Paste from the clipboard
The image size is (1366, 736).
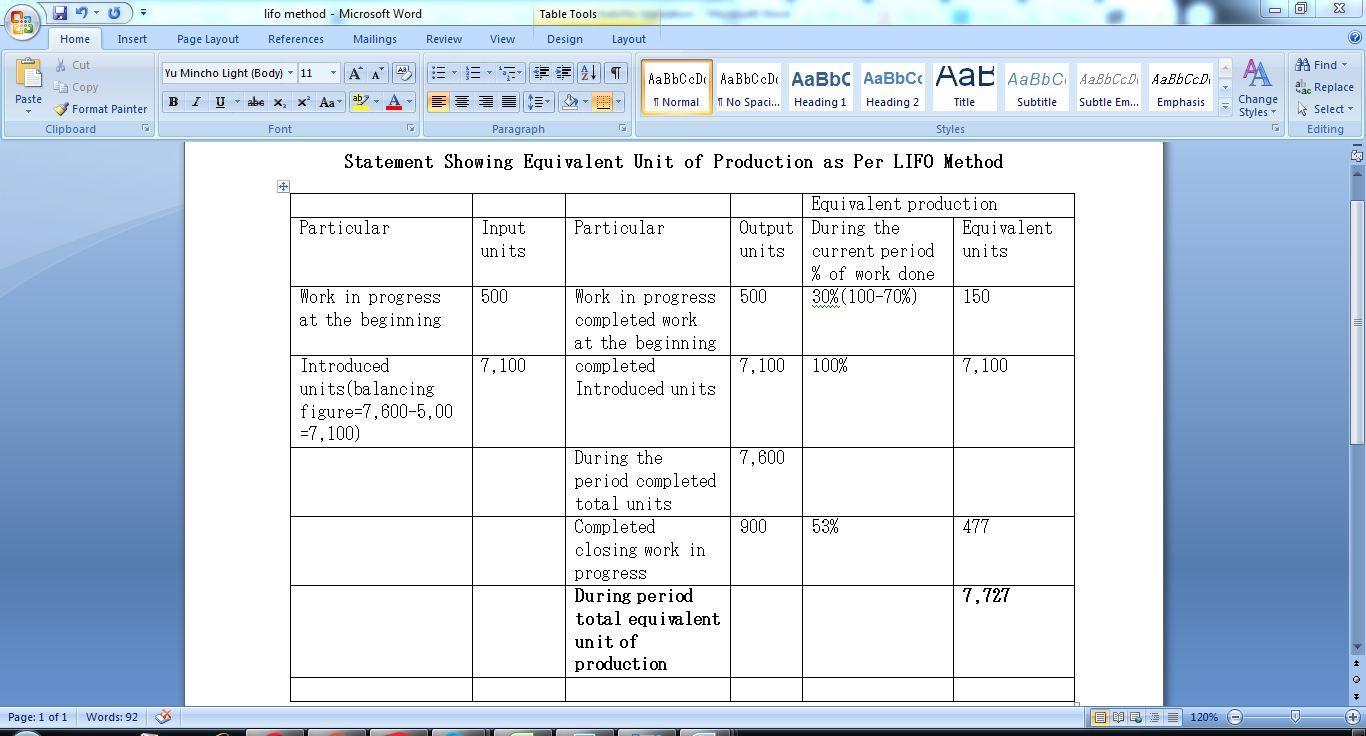[x=28, y=84]
